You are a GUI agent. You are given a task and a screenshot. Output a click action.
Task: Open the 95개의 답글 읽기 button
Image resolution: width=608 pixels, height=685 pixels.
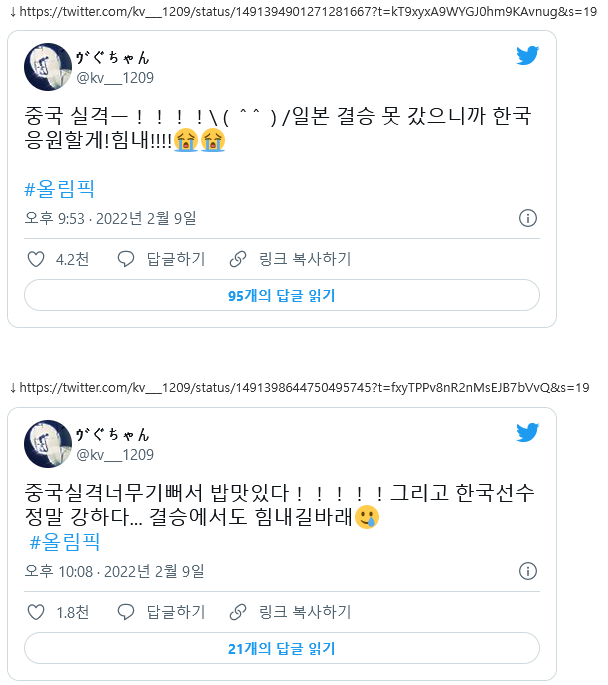click(282, 295)
